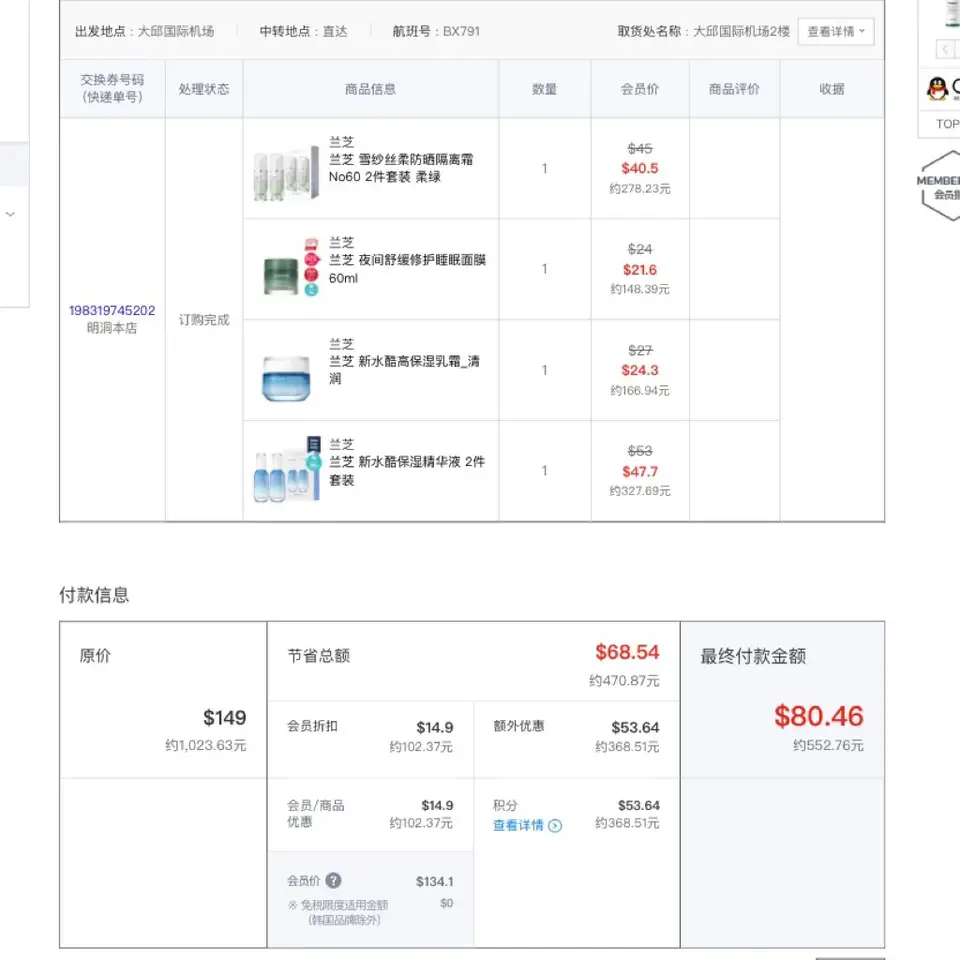Screen dimensions: 960x960
Task: Click the $24.3 member price
Action: pyautogui.click(x=640, y=370)
